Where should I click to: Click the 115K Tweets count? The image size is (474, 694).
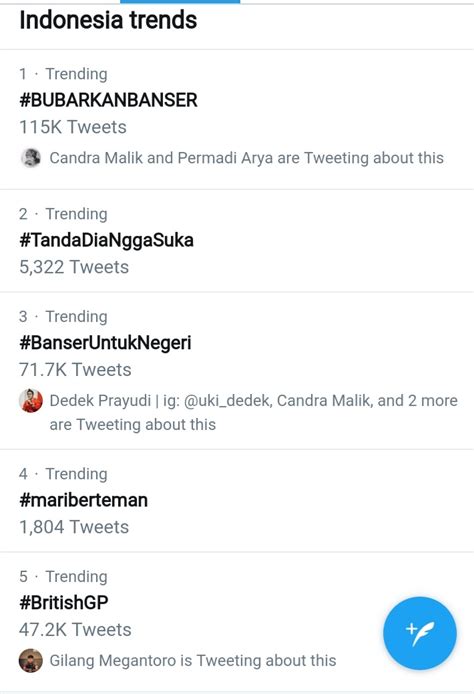[73, 127]
